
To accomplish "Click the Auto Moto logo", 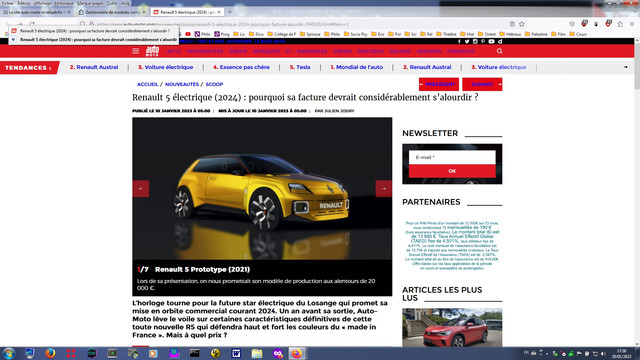I will [152, 51].
